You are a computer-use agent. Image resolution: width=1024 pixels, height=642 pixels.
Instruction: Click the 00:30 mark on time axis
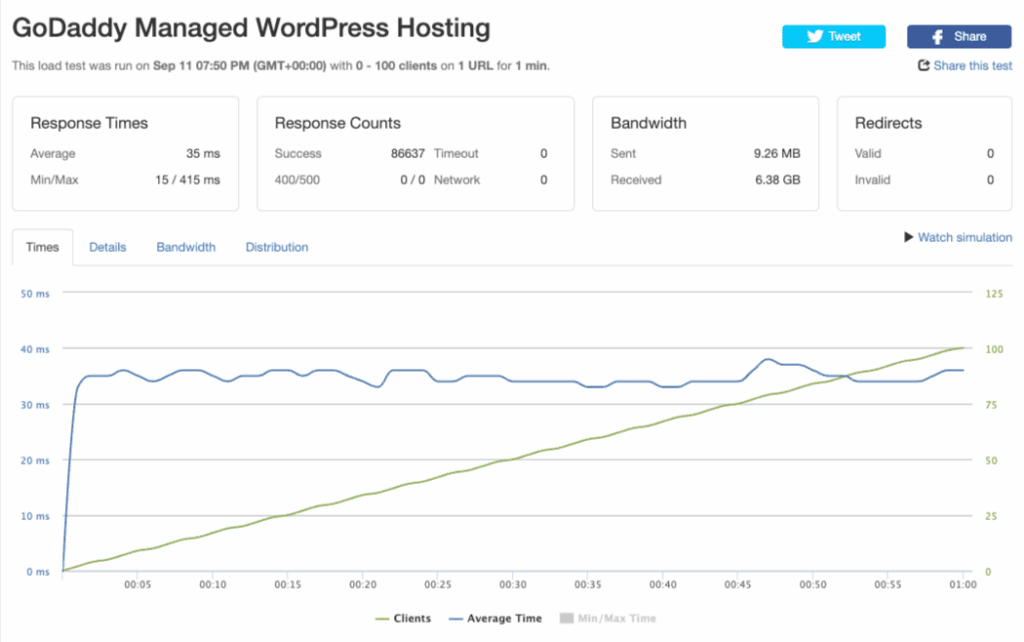pyautogui.click(x=513, y=585)
